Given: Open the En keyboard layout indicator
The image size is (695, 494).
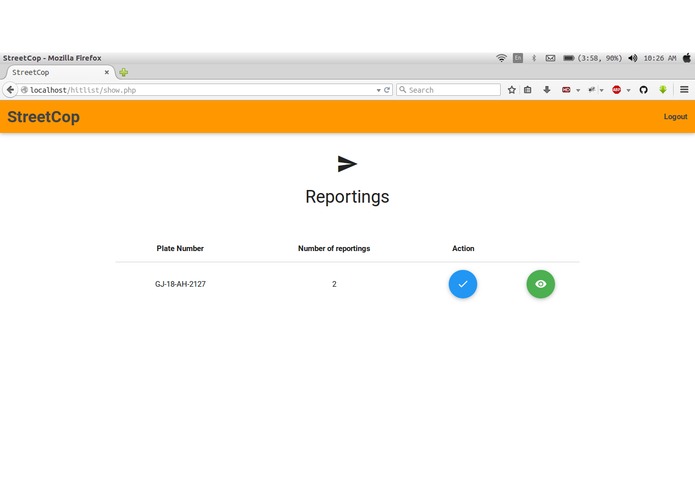Looking at the screenshot, I should (518, 58).
